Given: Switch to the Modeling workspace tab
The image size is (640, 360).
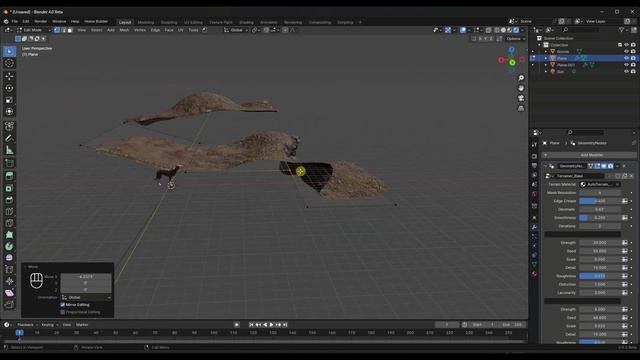Looking at the screenshot, I should [x=146, y=22].
